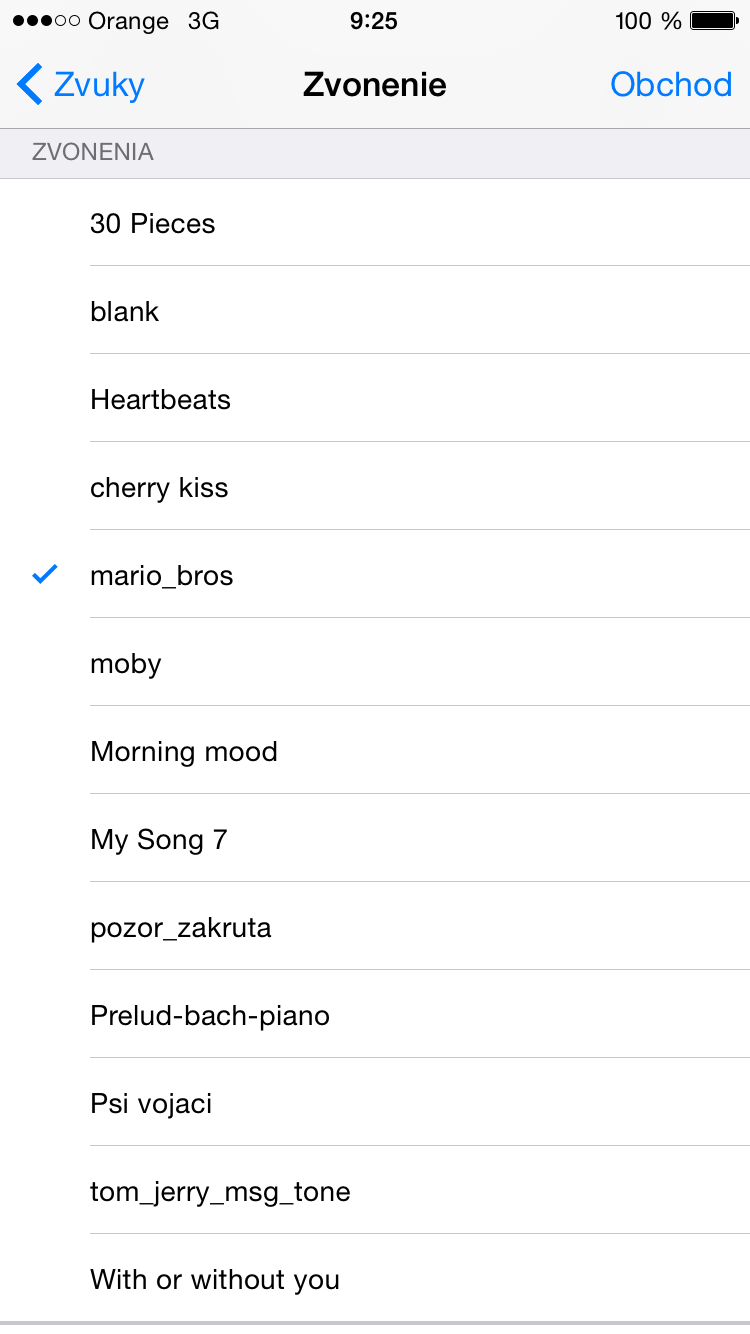Tap the signal strength dots
Image resolution: width=750 pixels, height=1334 pixels.
[x=46, y=21]
